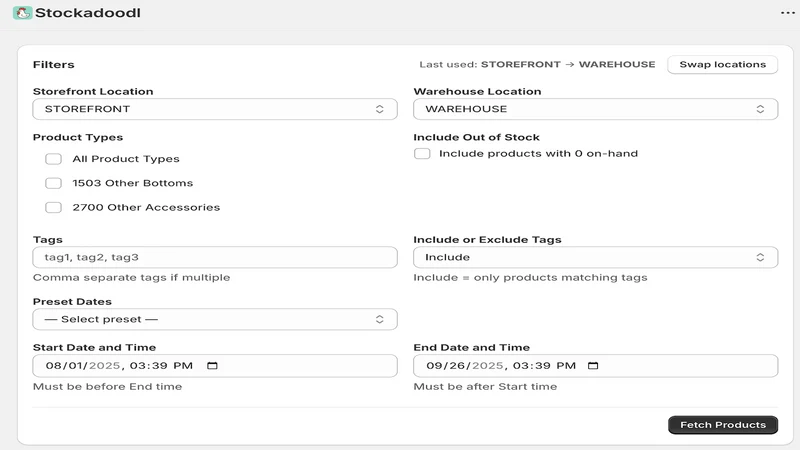The width and height of the screenshot is (800, 450).
Task: Enable the 2700 Other Accessories checkbox
Action: pyautogui.click(x=54, y=208)
